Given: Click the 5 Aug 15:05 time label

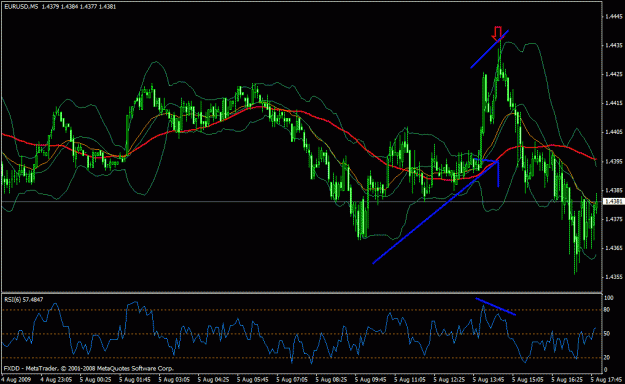Looking at the screenshot, I should coord(528,379).
